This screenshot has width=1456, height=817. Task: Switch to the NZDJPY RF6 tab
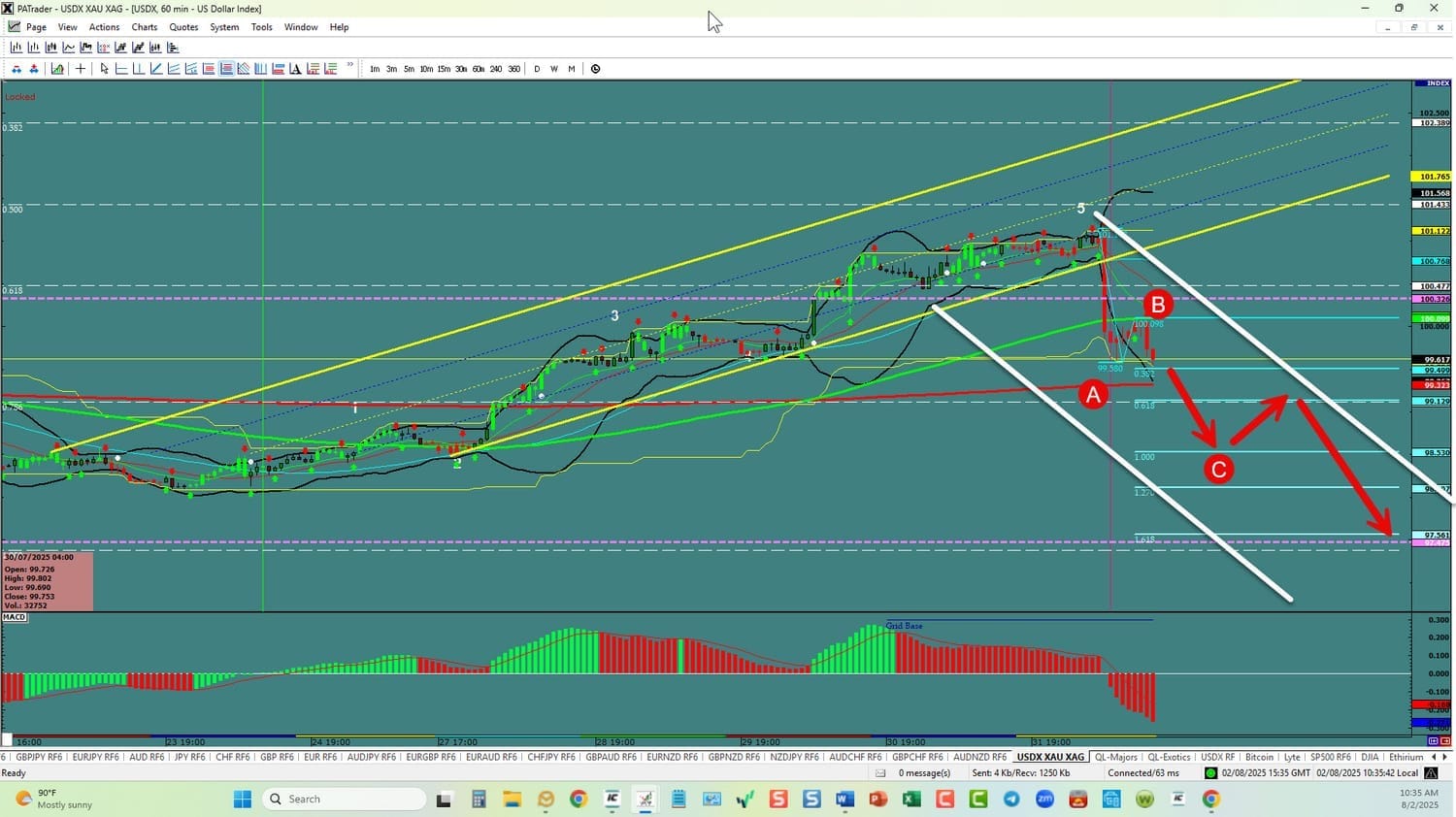tap(795, 757)
